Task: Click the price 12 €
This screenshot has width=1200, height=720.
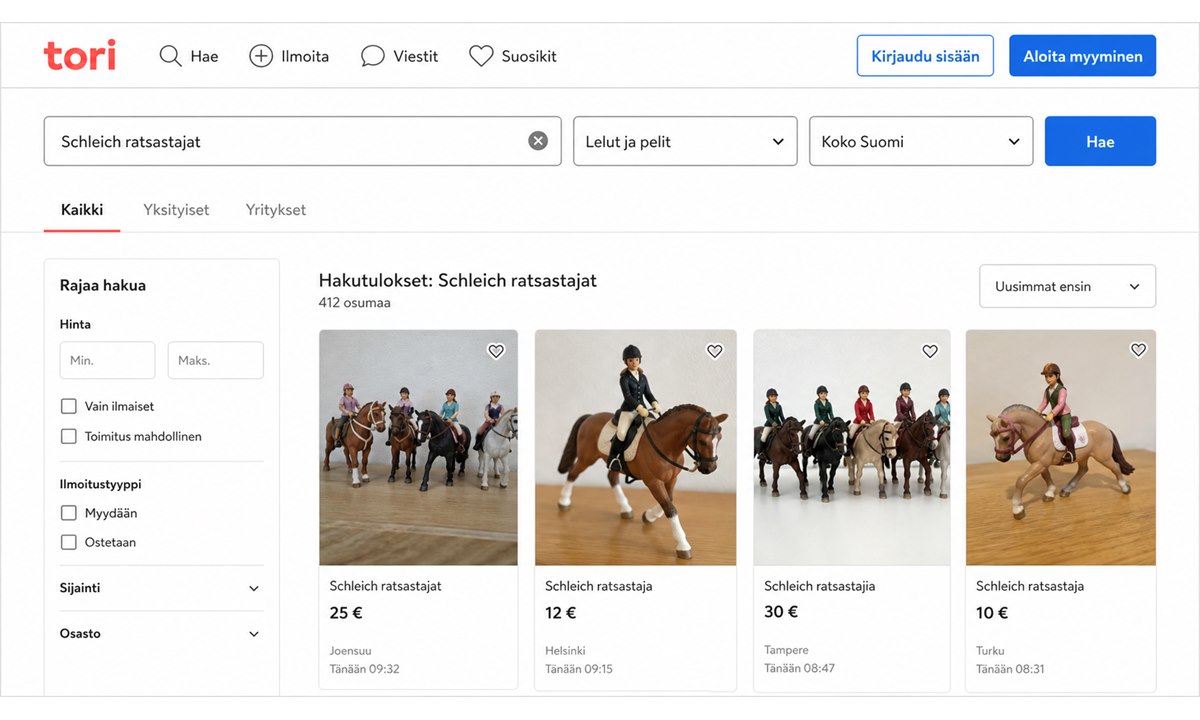Action: pyautogui.click(x=561, y=613)
